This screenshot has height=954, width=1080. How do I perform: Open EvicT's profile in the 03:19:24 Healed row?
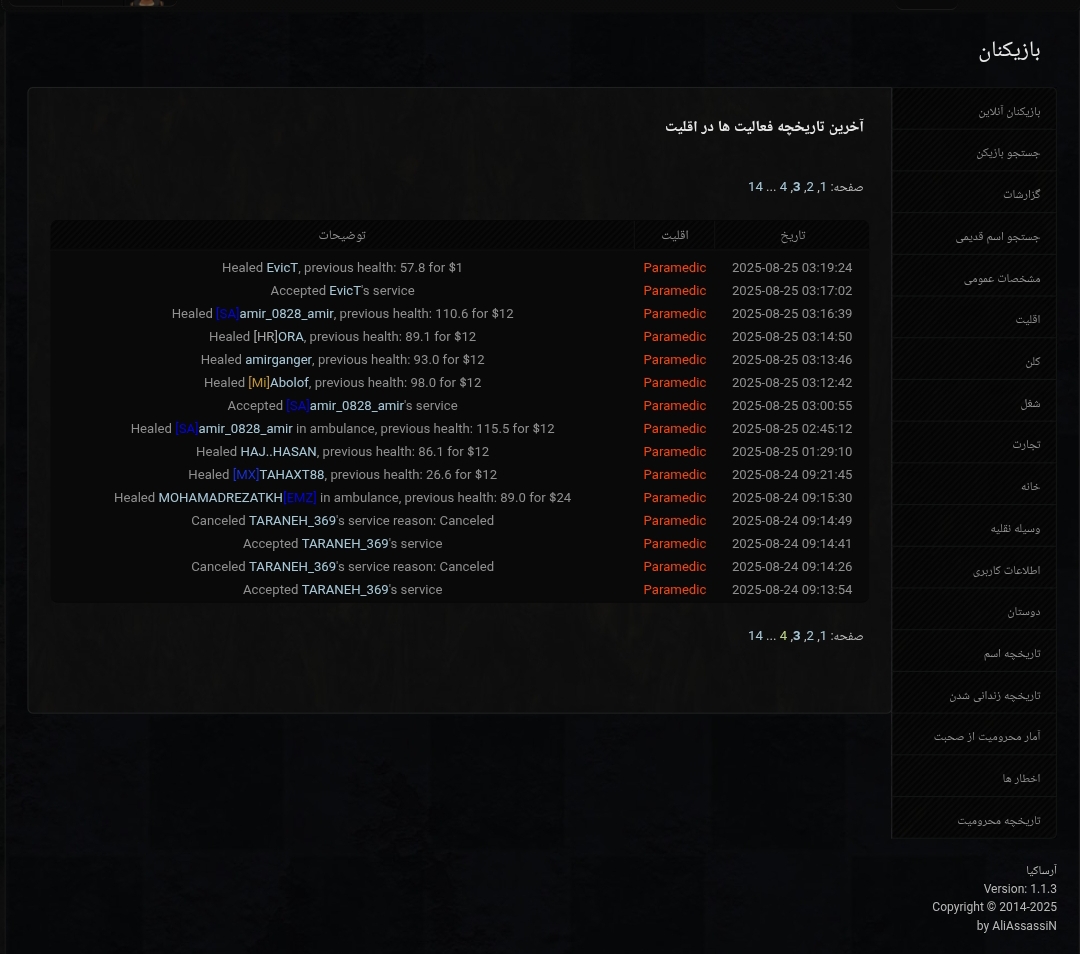tap(282, 267)
